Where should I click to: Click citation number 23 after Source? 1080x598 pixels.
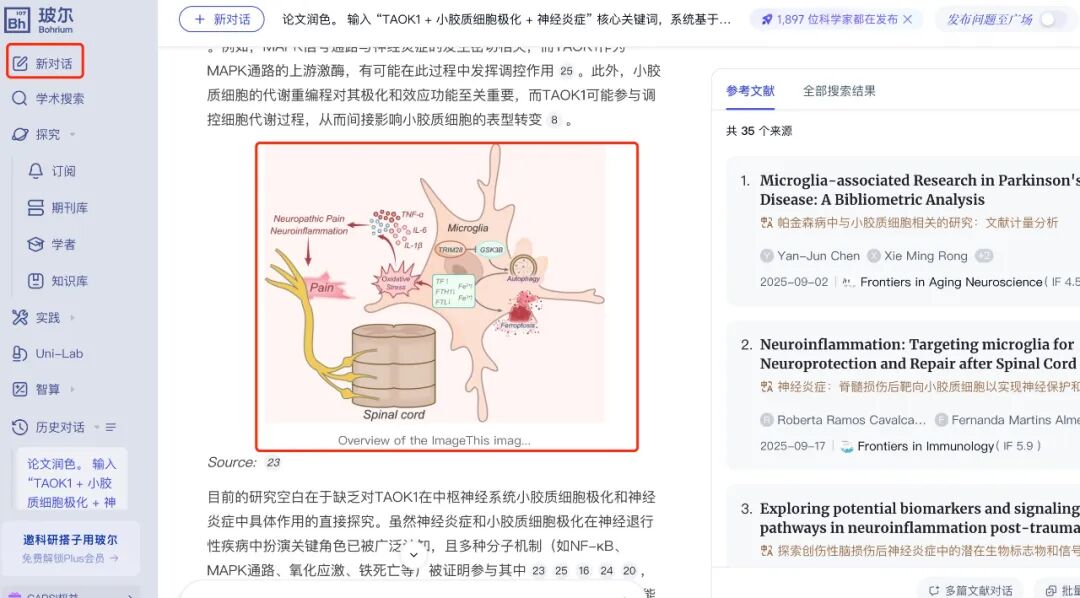[x=273, y=462]
